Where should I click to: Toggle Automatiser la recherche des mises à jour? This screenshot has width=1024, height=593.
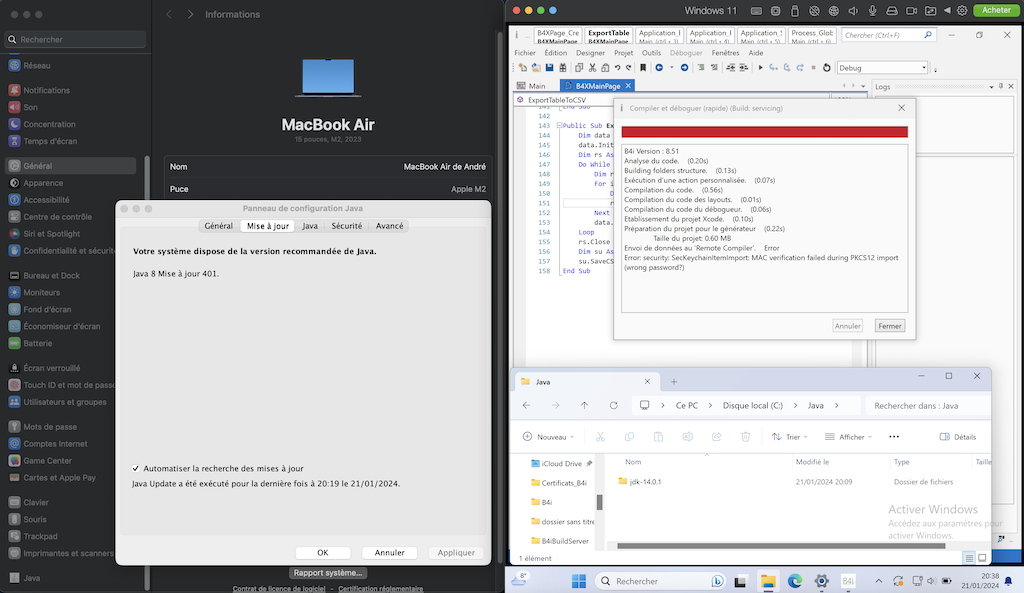[136, 468]
